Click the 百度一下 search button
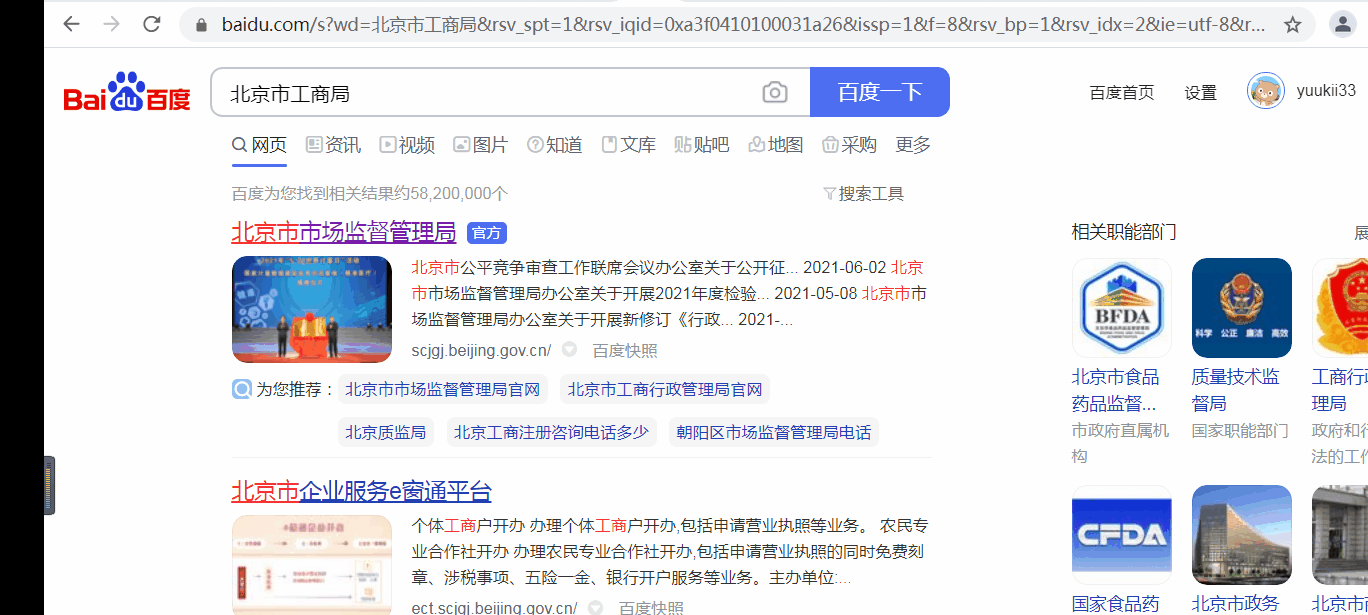Viewport: 1368px width, 615px height. click(879, 91)
